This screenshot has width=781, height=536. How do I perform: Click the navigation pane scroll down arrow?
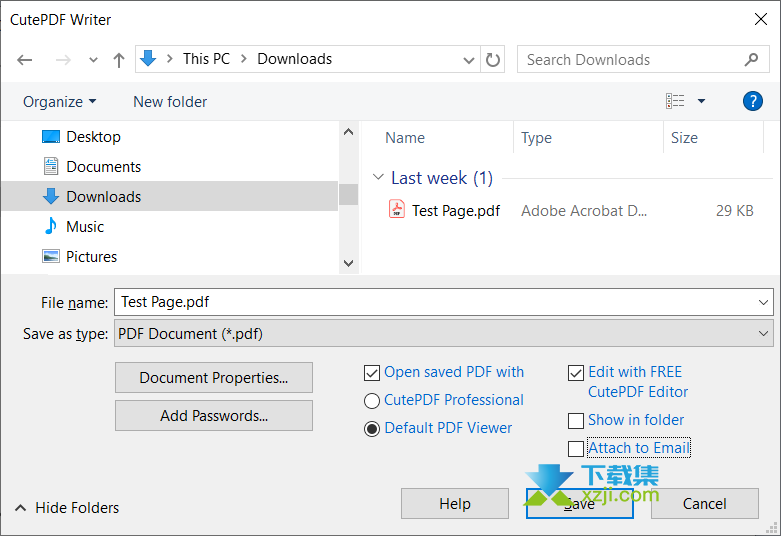click(x=349, y=263)
